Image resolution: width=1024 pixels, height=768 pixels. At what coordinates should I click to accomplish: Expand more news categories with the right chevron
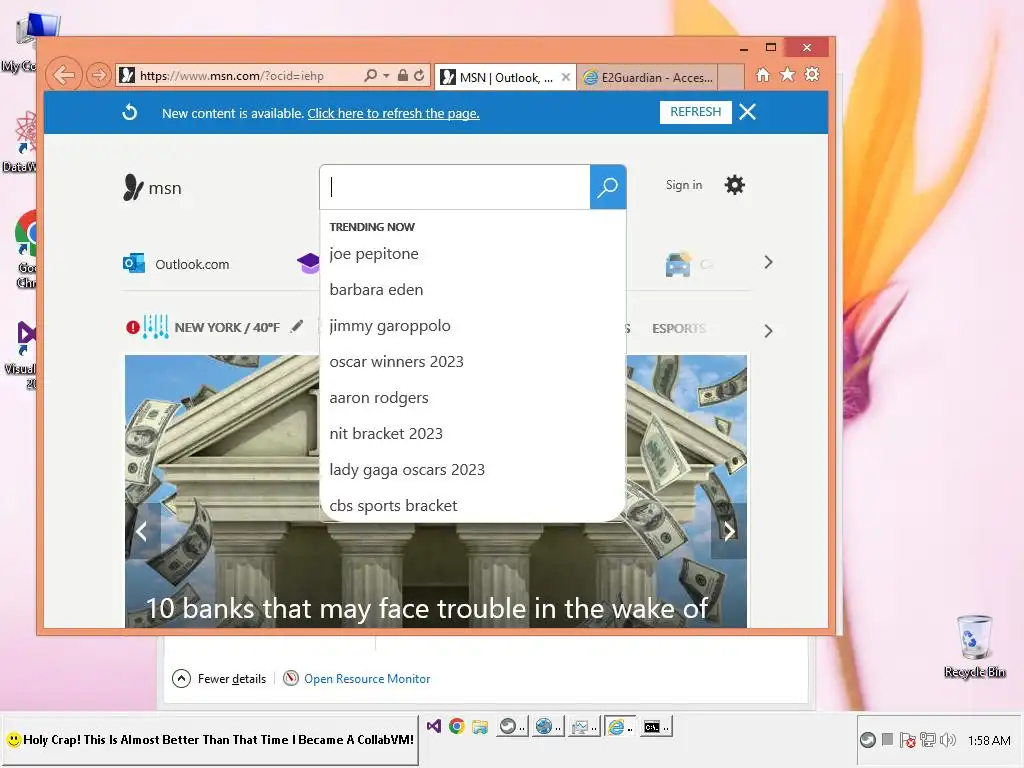[x=768, y=331]
